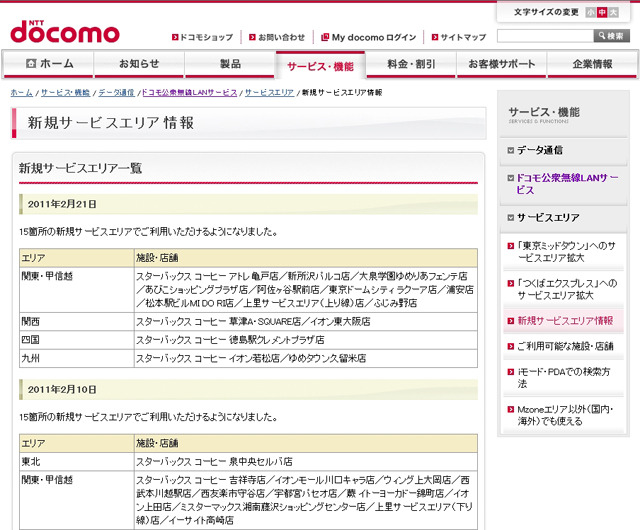Open the お知らせ tab

139,64
